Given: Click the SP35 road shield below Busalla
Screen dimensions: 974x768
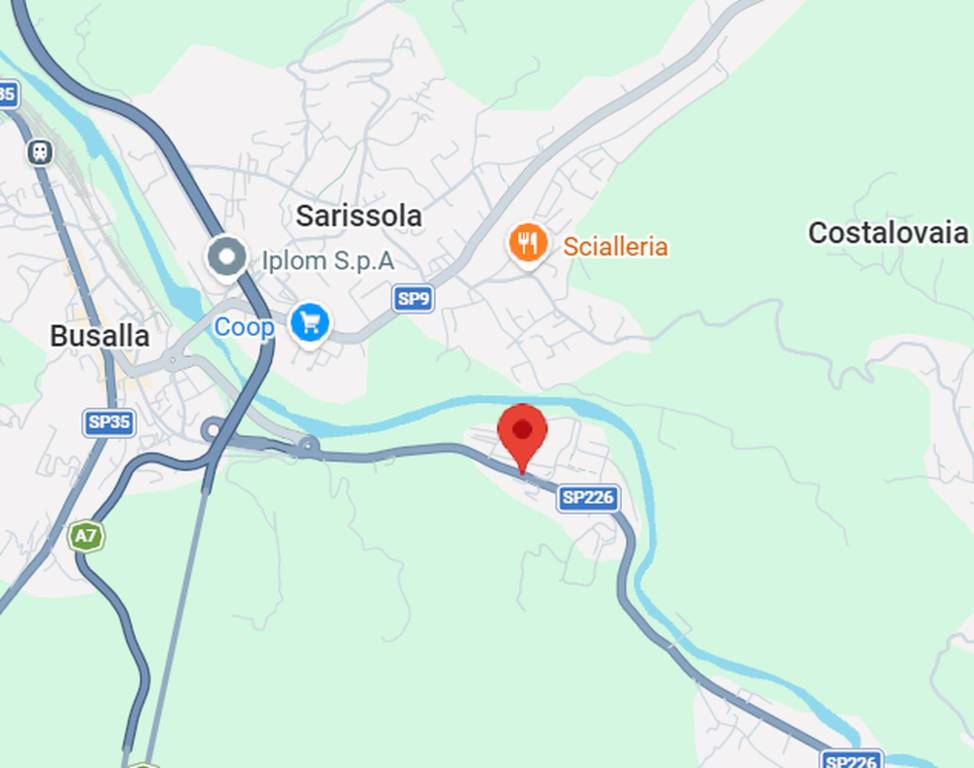Looking at the screenshot, I should coord(109,423).
